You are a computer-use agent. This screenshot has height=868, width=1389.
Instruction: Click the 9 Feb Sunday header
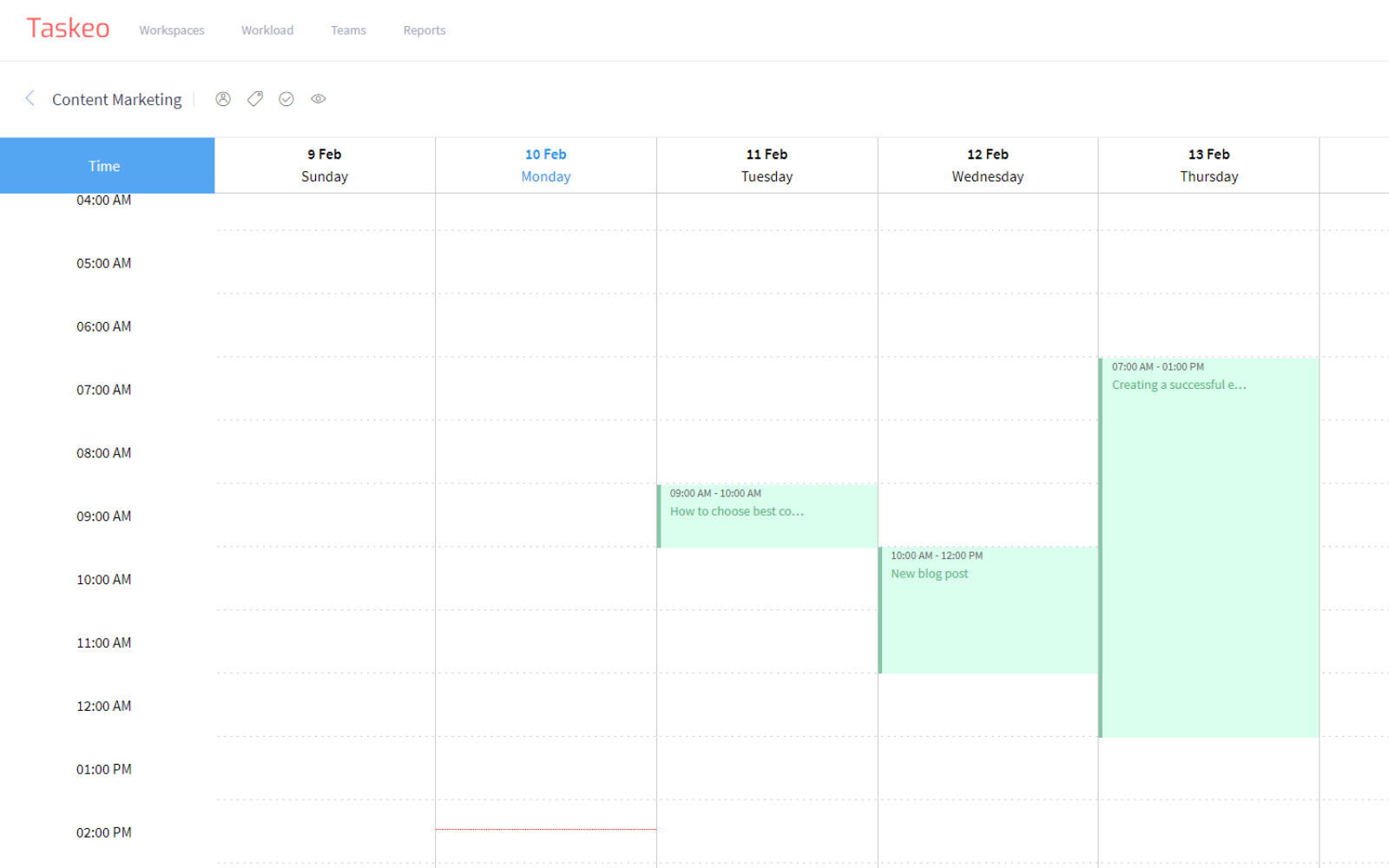point(325,165)
